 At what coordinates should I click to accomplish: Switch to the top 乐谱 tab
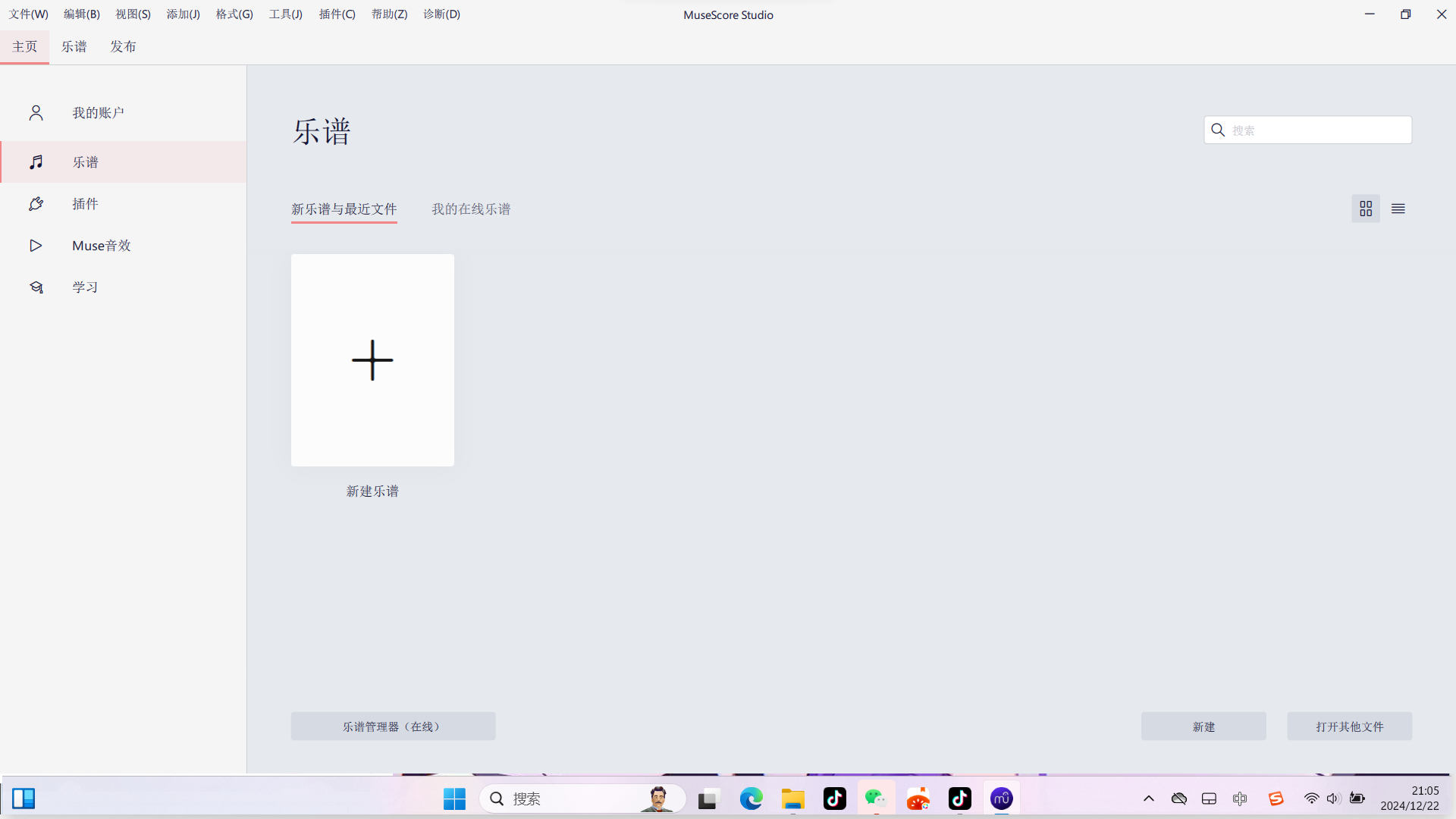(x=74, y=47)
